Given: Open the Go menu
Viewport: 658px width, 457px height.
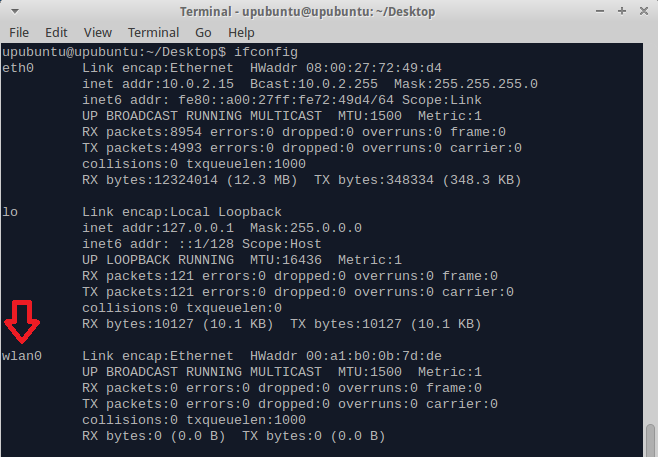Looking at the screenshot, I should 203,33.
